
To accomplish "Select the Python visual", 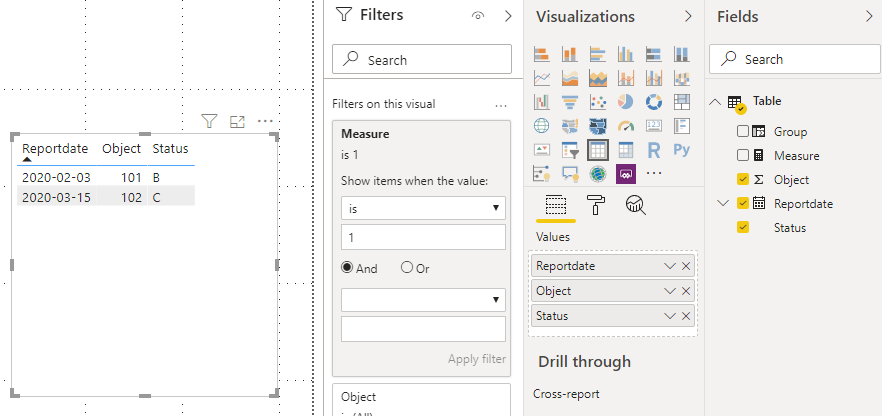I will point(682,150).
